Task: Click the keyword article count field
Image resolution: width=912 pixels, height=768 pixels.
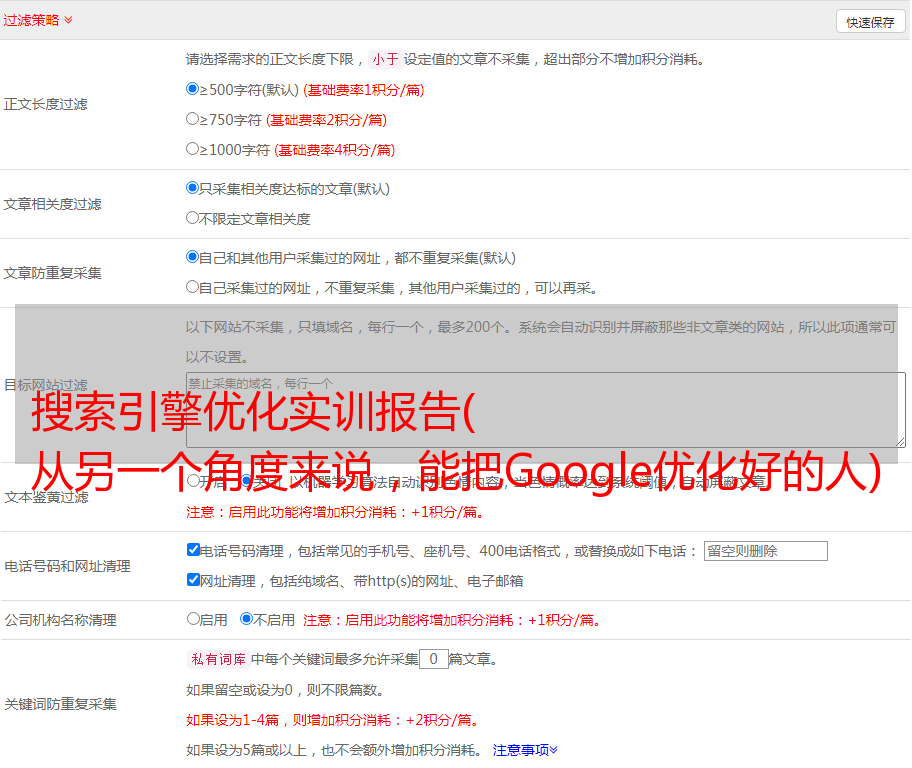Action: (x=433, y=659)
